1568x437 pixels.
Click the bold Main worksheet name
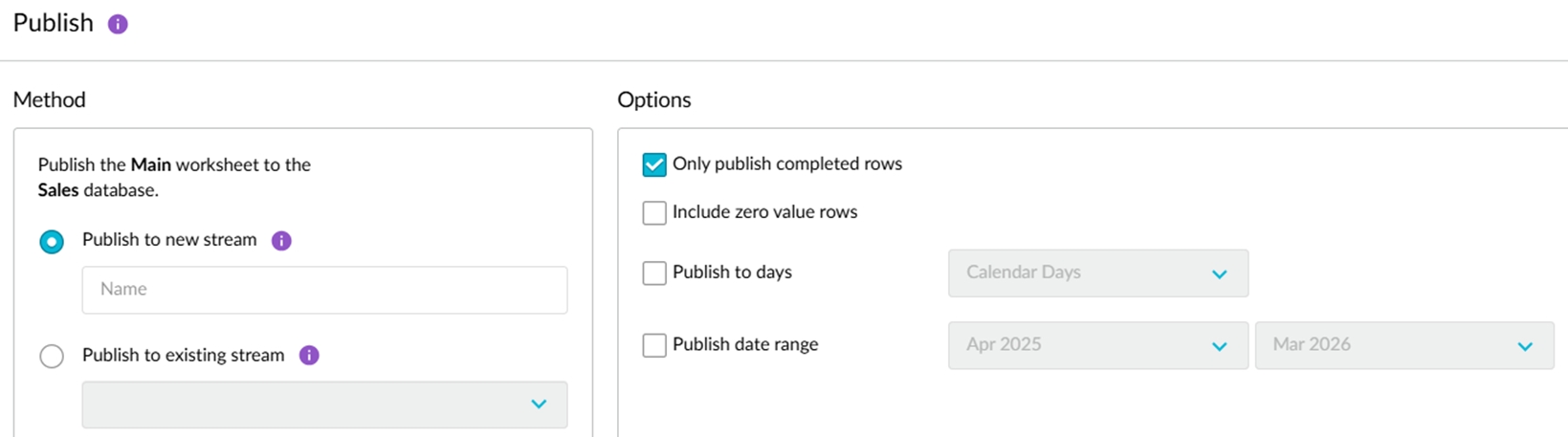coord(151,164)
